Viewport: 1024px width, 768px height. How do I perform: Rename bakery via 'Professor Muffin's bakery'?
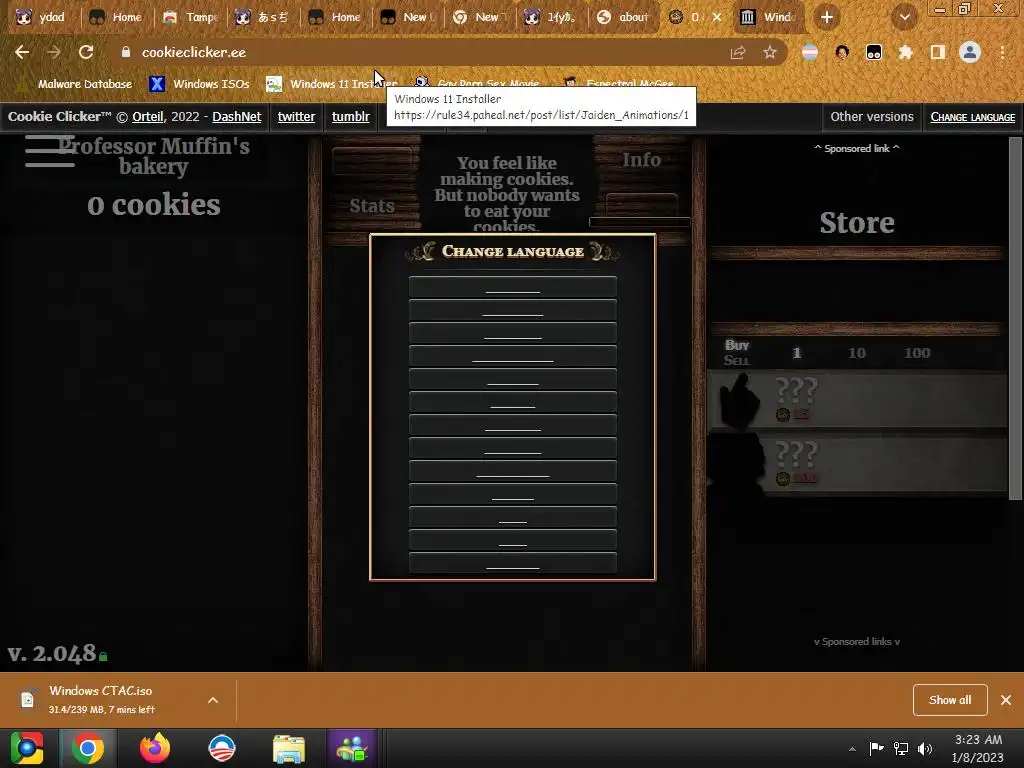click(x=153, y=156)
